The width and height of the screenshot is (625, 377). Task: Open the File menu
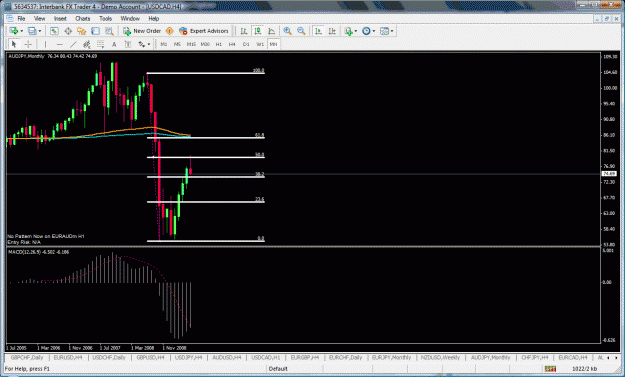click(21, 19)
